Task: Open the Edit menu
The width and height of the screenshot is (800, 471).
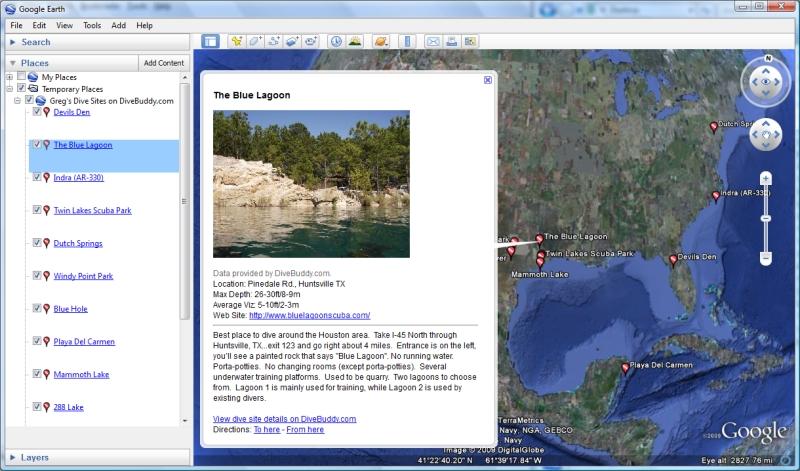Action: click(x=39, y=25)
